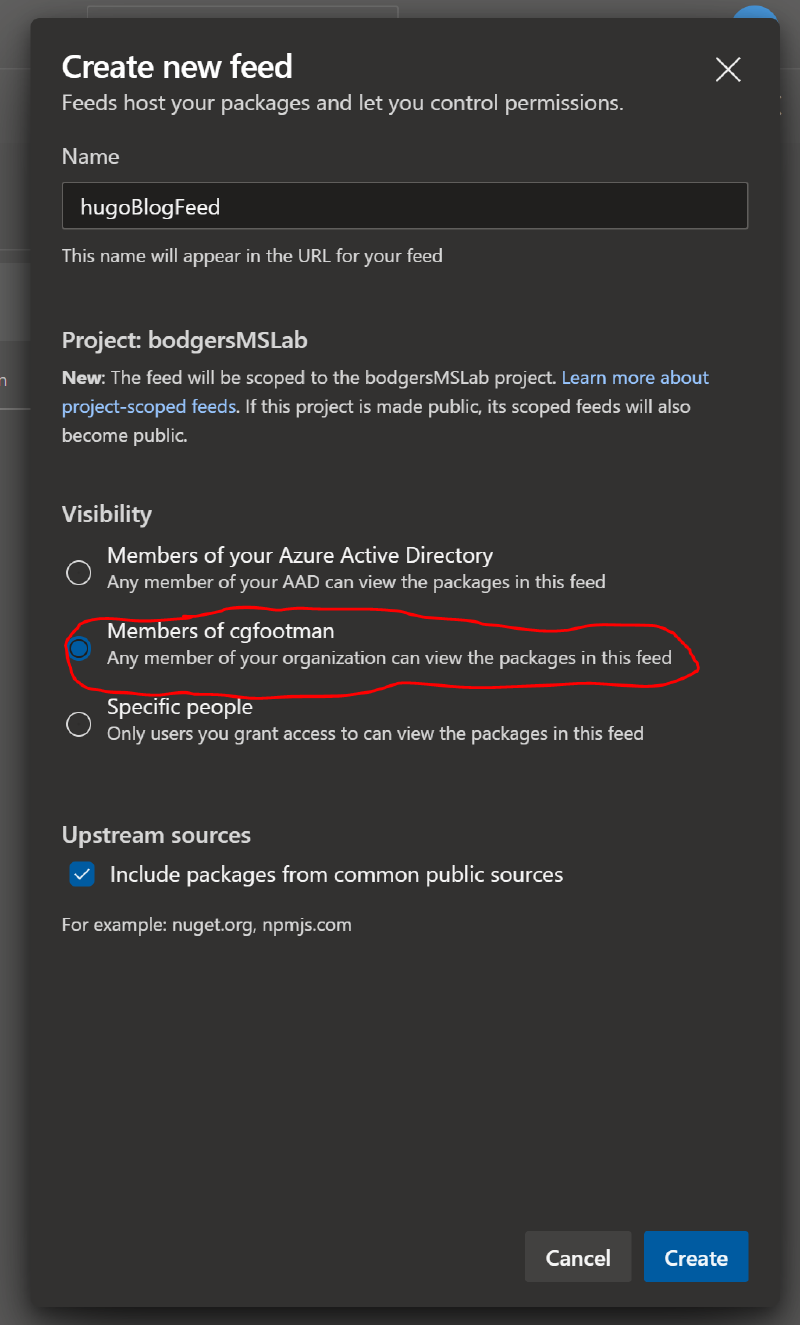
Task: Click the Specific people label text
Action: tap(180, 707)
